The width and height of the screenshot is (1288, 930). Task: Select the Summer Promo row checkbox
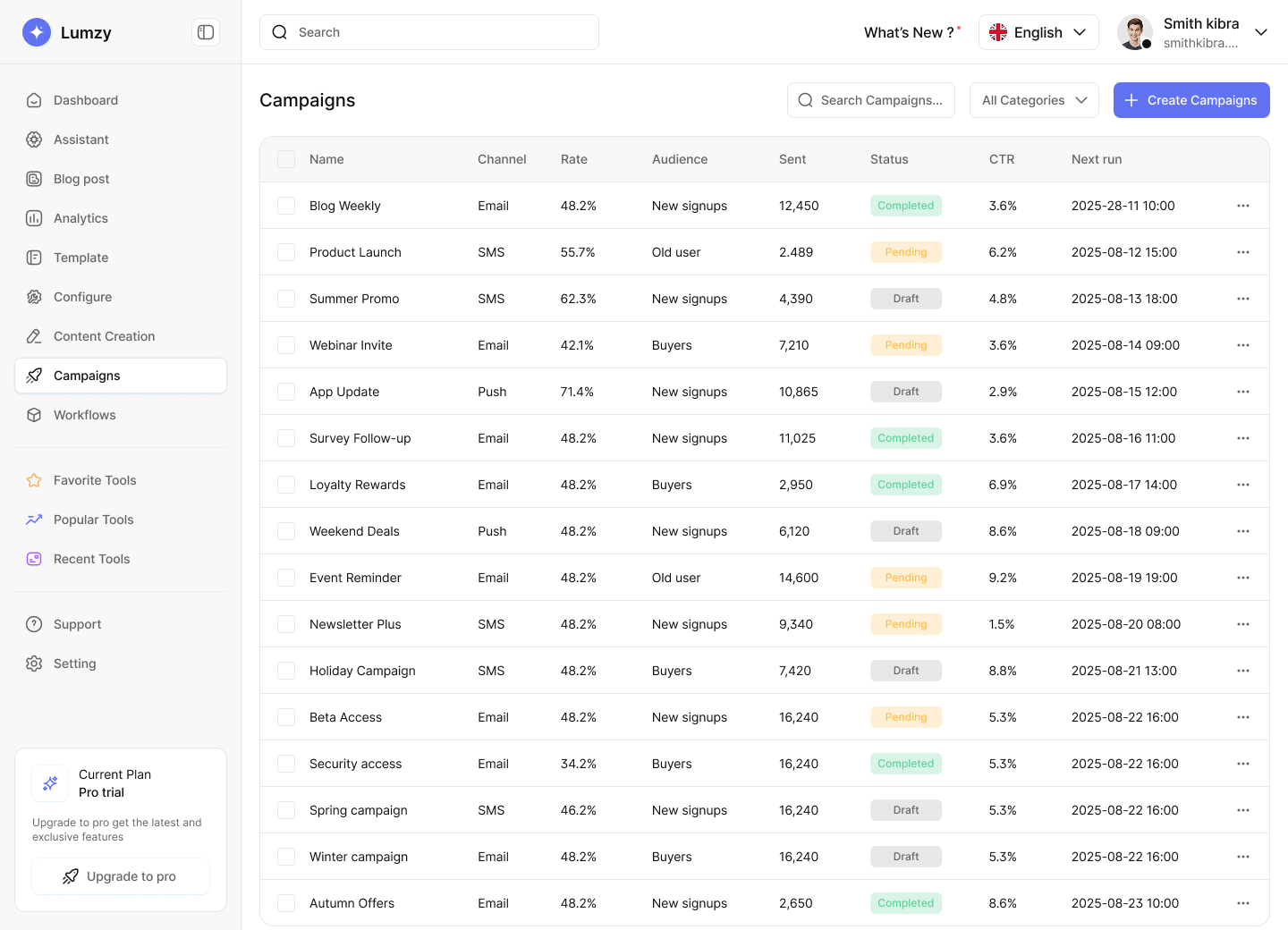point(286,298)
